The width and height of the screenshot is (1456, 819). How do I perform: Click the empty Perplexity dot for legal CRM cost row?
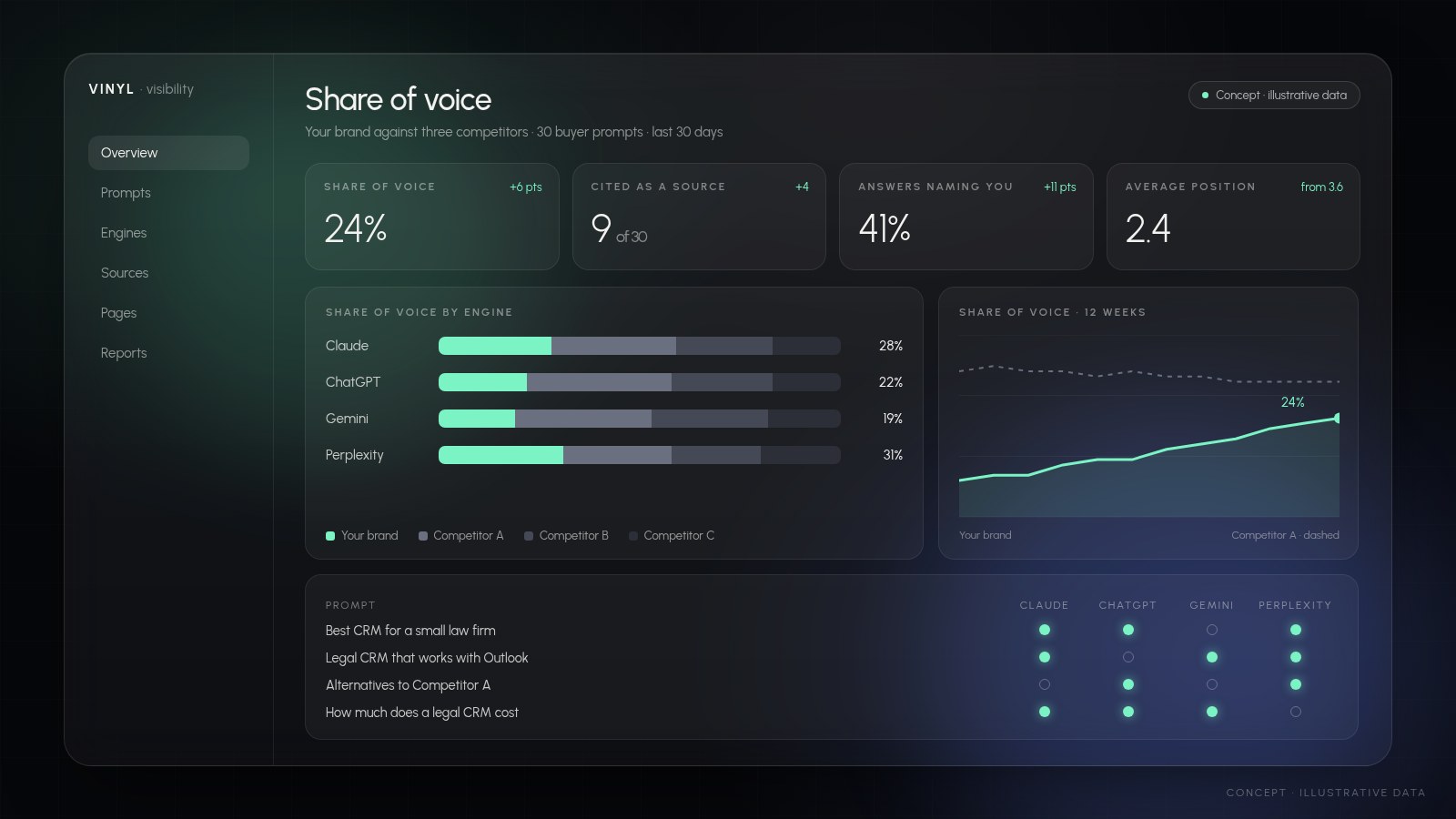(1296, 712)
